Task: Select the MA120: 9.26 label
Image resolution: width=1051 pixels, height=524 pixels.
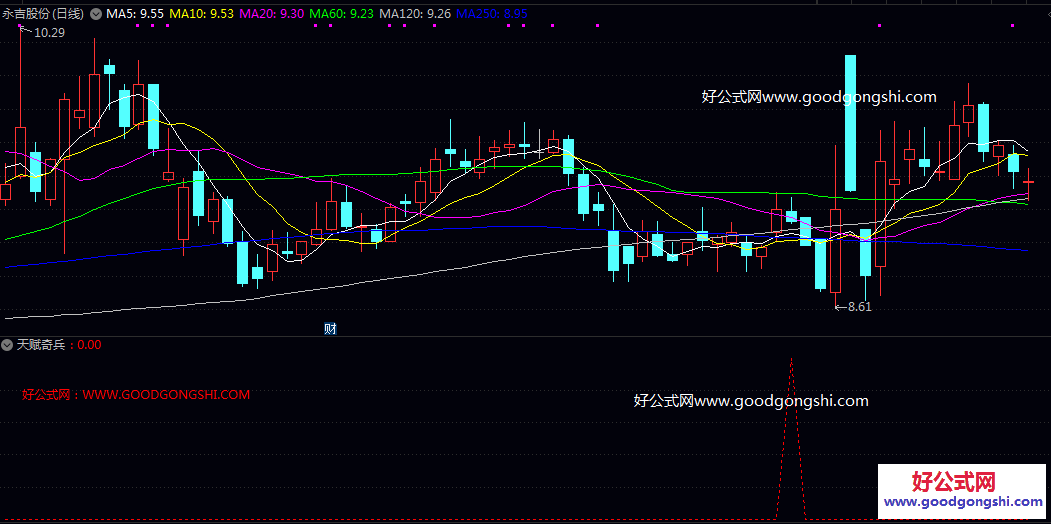Action: click(415, 13)
